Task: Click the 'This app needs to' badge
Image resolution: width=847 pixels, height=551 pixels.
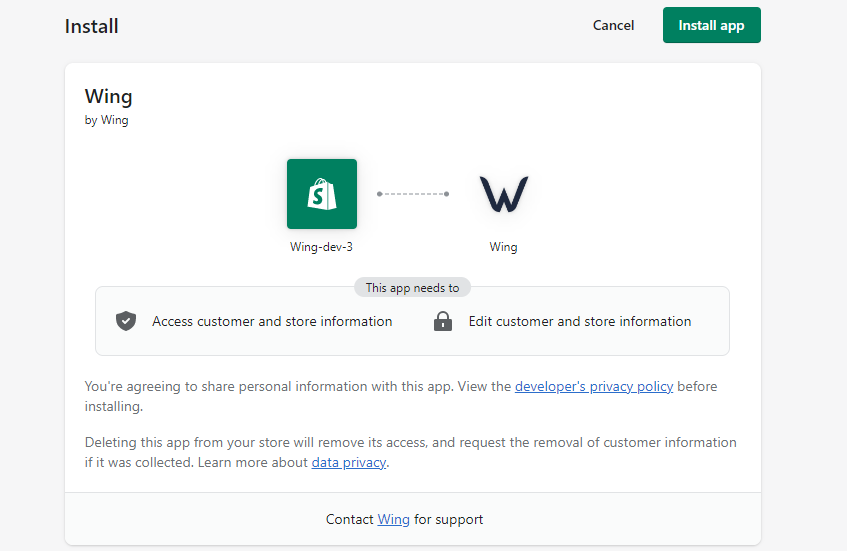Action: (x=413, y=288)
